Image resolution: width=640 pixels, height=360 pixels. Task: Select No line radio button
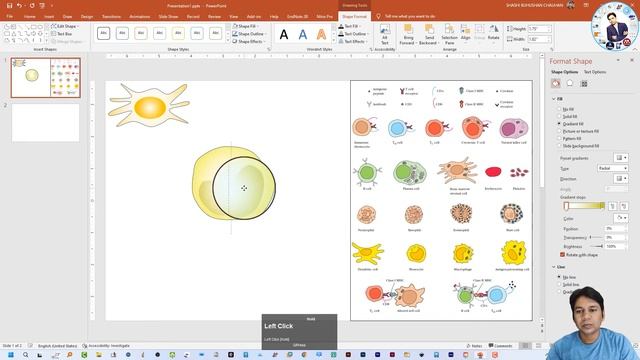point(560,277)
